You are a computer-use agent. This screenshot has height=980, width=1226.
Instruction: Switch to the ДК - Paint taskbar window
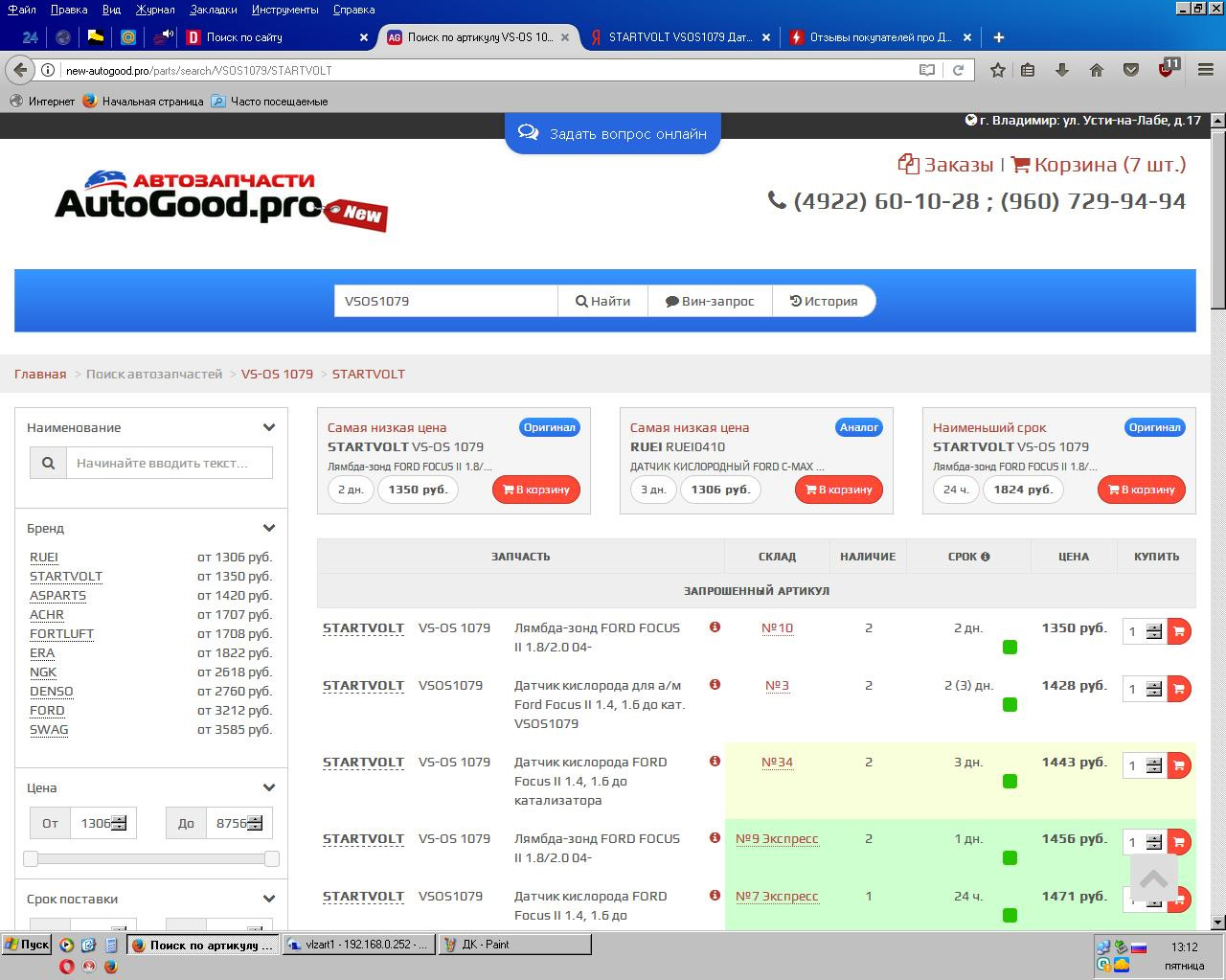click(x=514, y=945)
